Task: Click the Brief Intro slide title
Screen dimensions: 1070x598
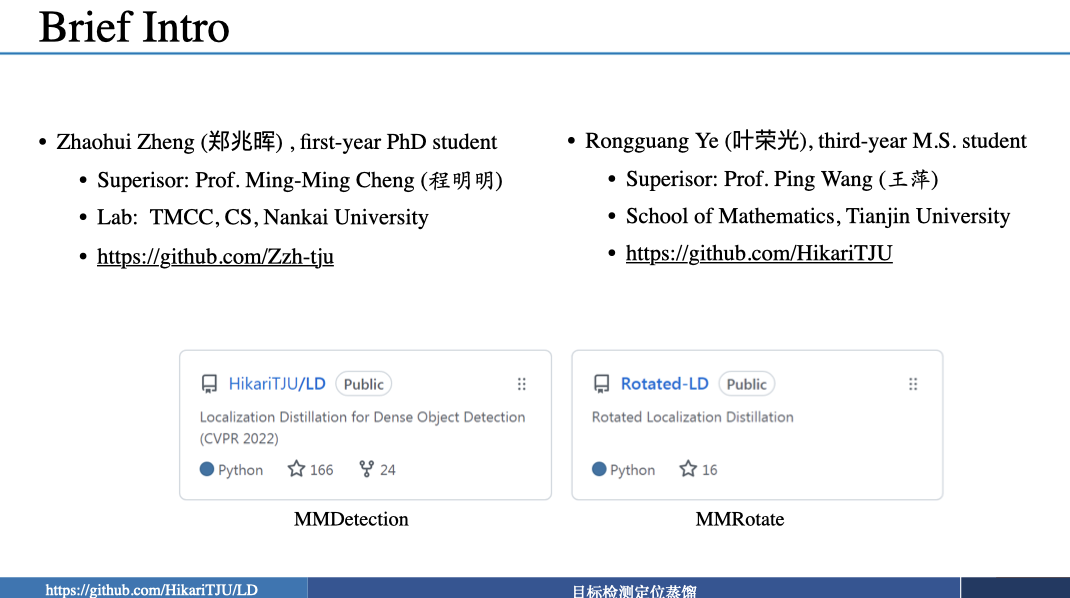Action: coord(134,27)
